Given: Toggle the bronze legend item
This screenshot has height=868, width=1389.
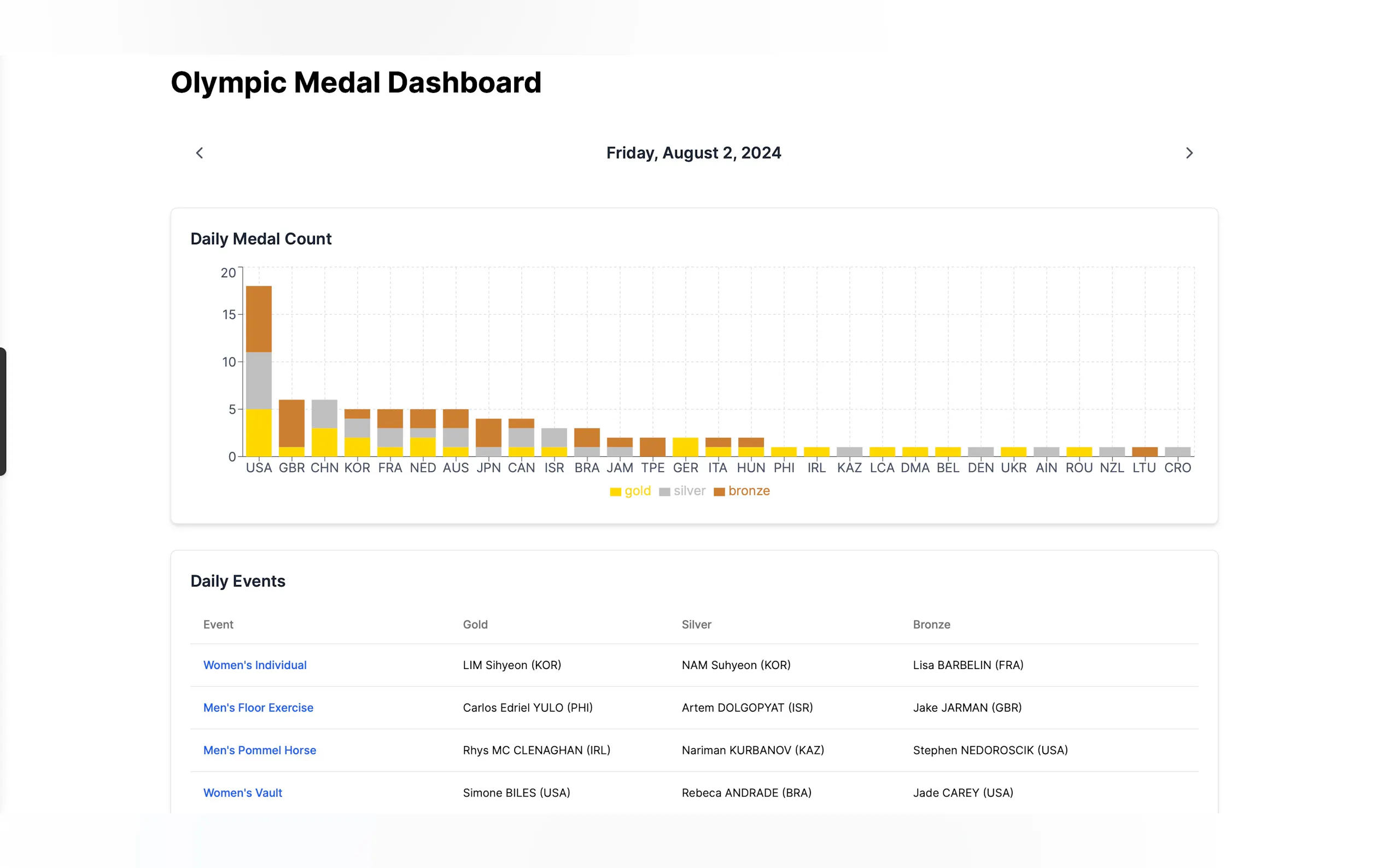Looking at the screenshot, I should coord(742,491).
